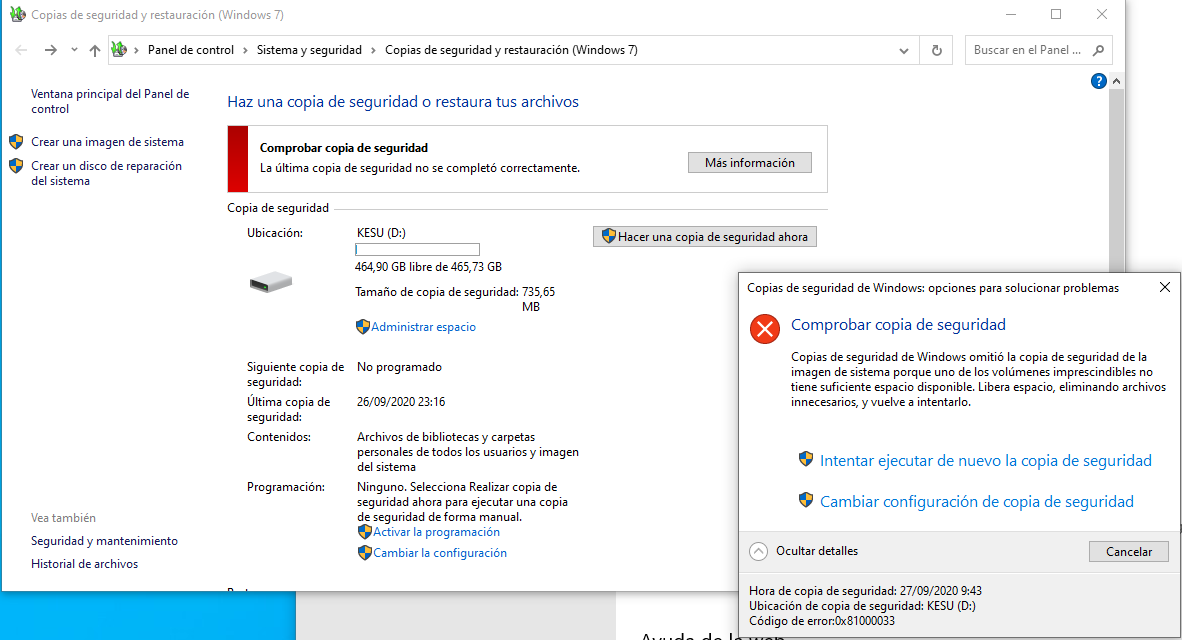
Task: Click the '26/09/2020 23:16' last backup date
Action: point(401,402)
